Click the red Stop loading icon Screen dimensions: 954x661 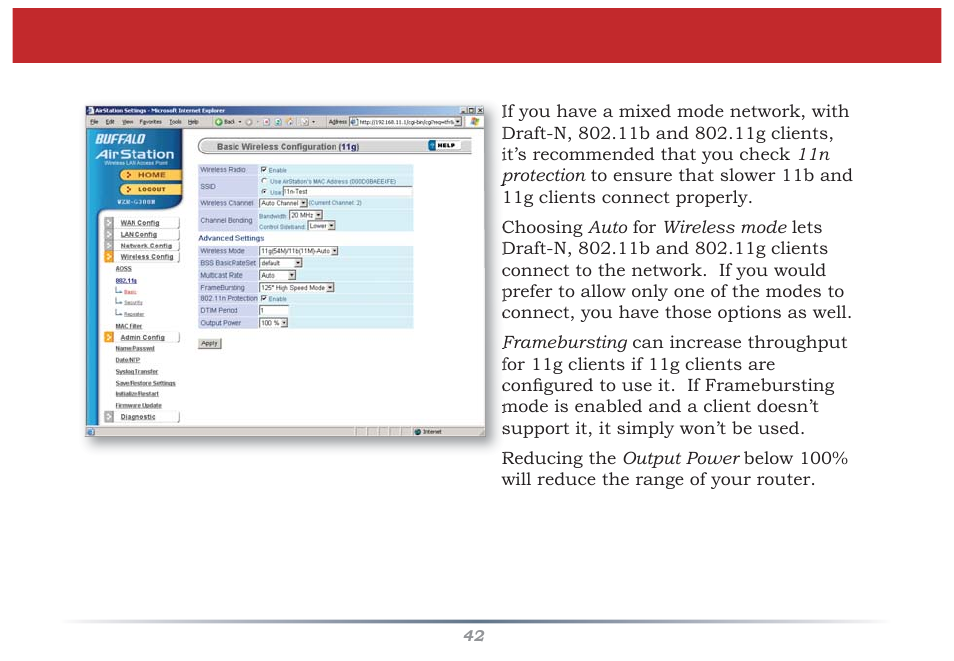tap(266, 122)
